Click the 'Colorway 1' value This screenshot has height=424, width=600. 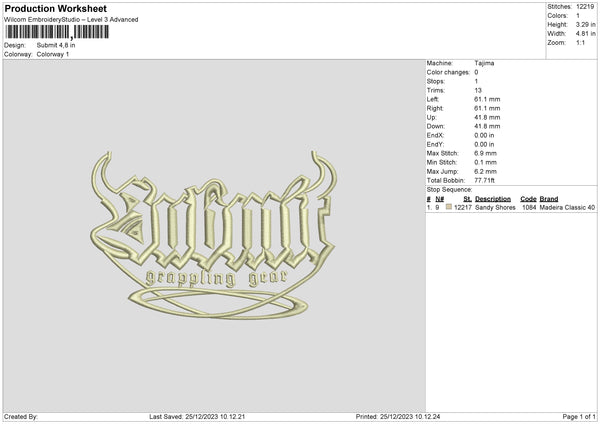[x=53, y=54]
